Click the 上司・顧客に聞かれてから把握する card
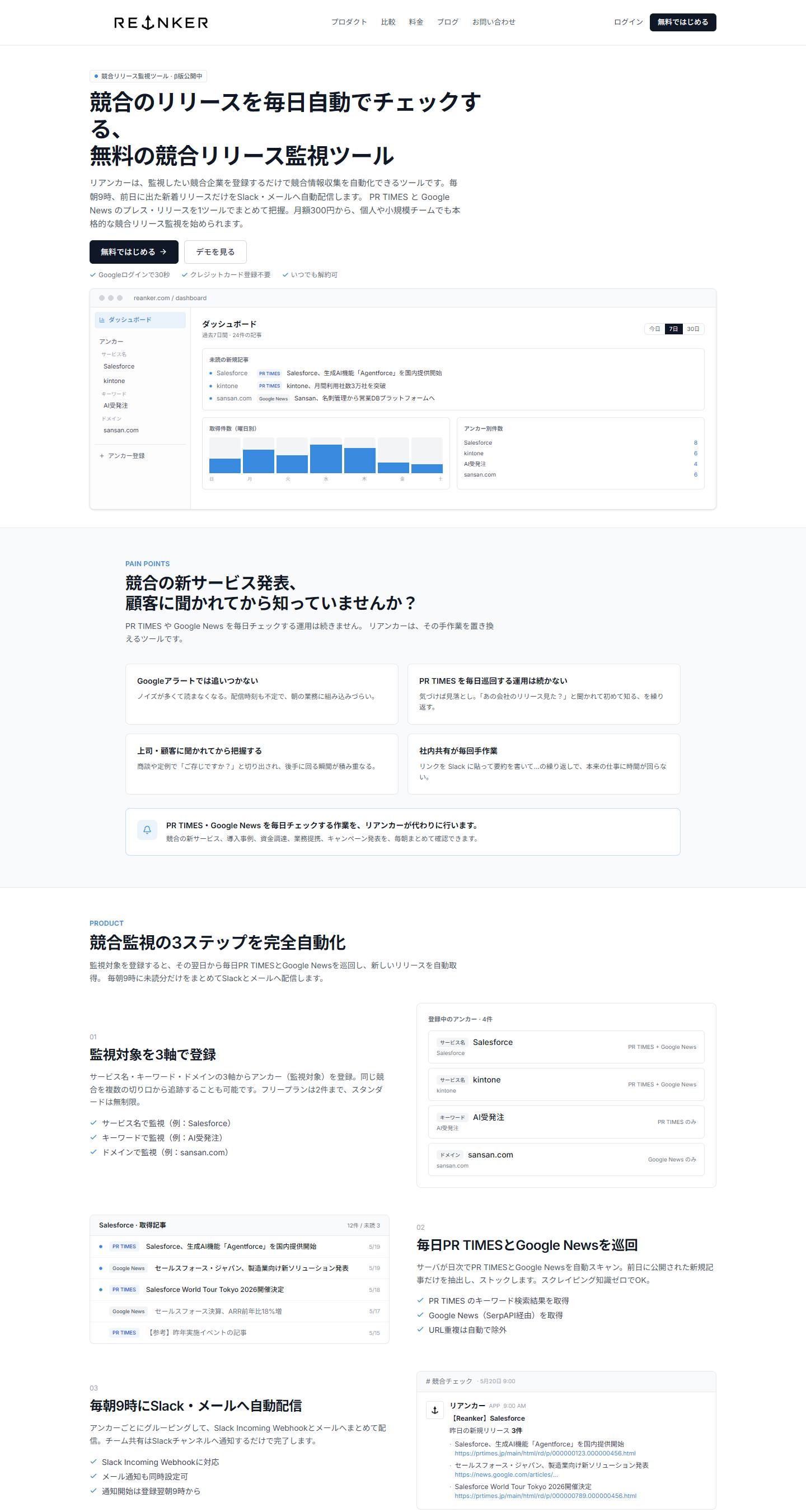The height and width of the screenshot is (1512, 806). [261, 764]
